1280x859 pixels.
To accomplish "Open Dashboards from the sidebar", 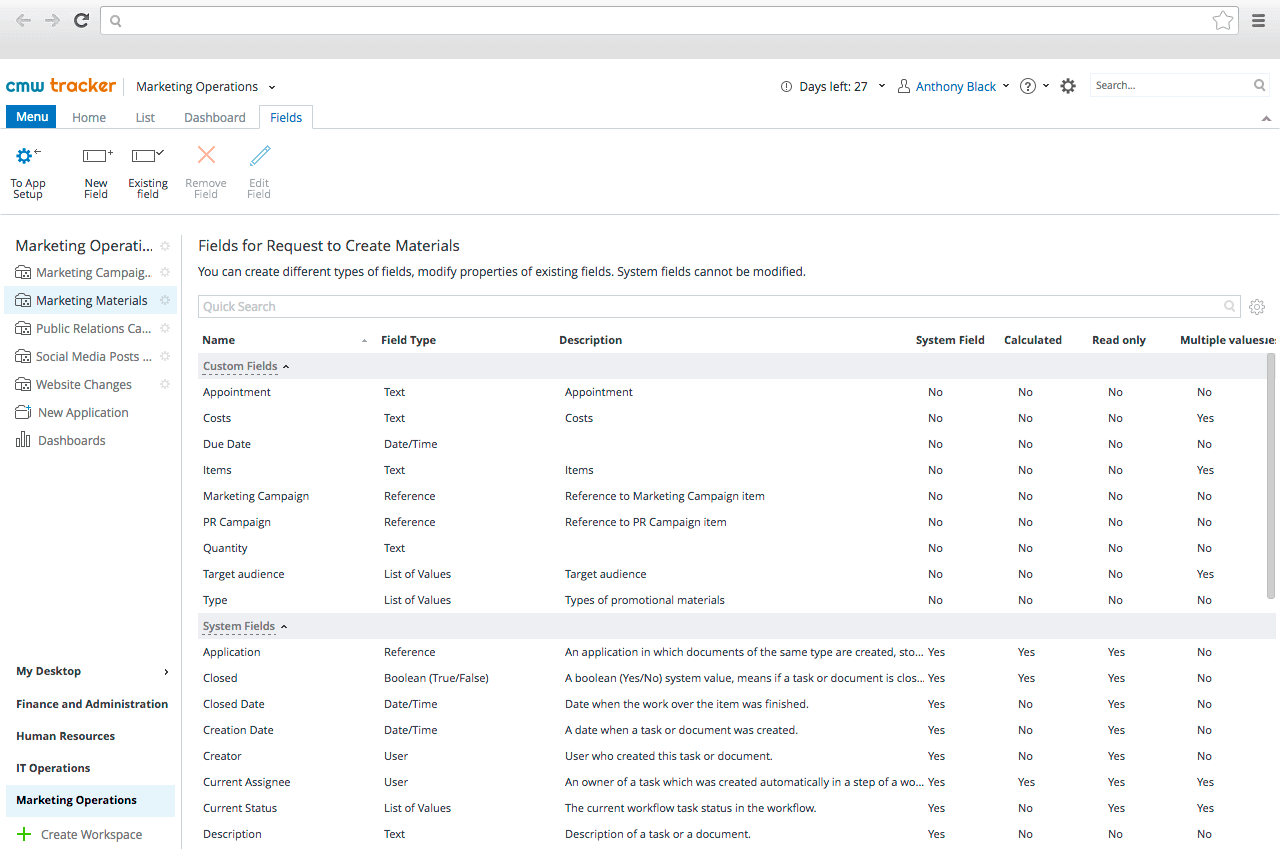I will pos(70,440).
